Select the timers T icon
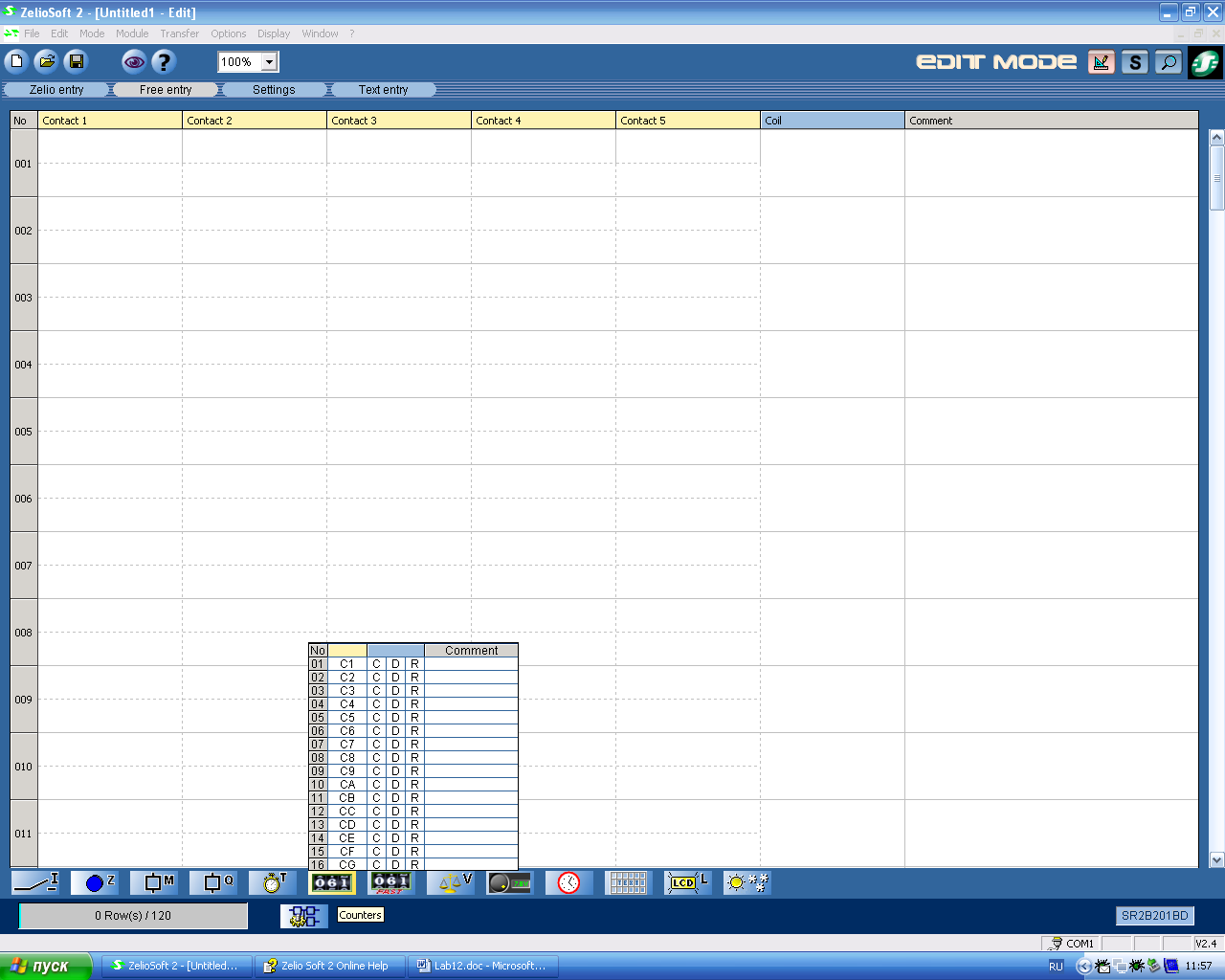 tap(274, 882)
